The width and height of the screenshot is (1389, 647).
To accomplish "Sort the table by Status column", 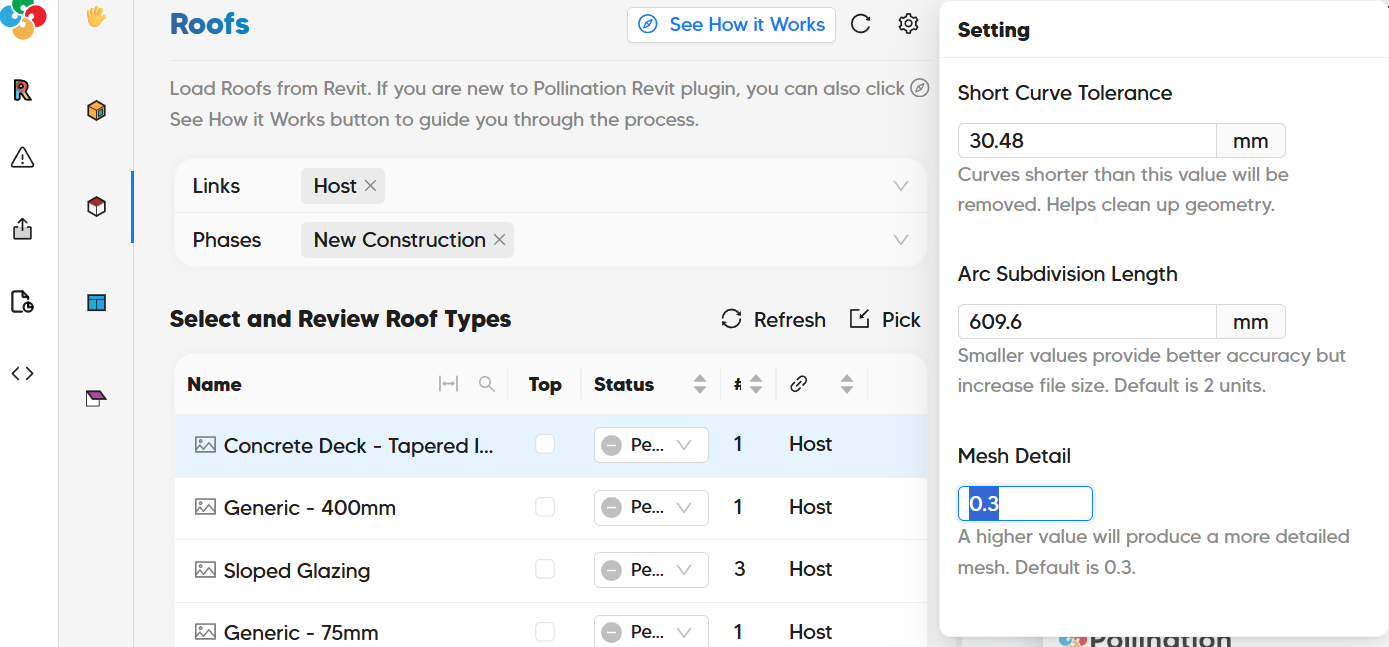I will (x=700, y=384).
